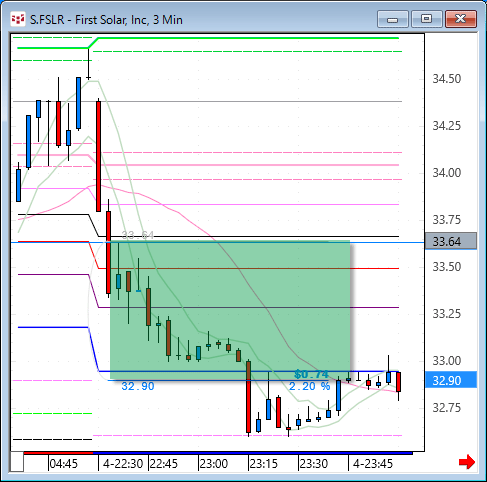
Task: Click the 34.50 price scale label
Action: [x=447, y=79]
